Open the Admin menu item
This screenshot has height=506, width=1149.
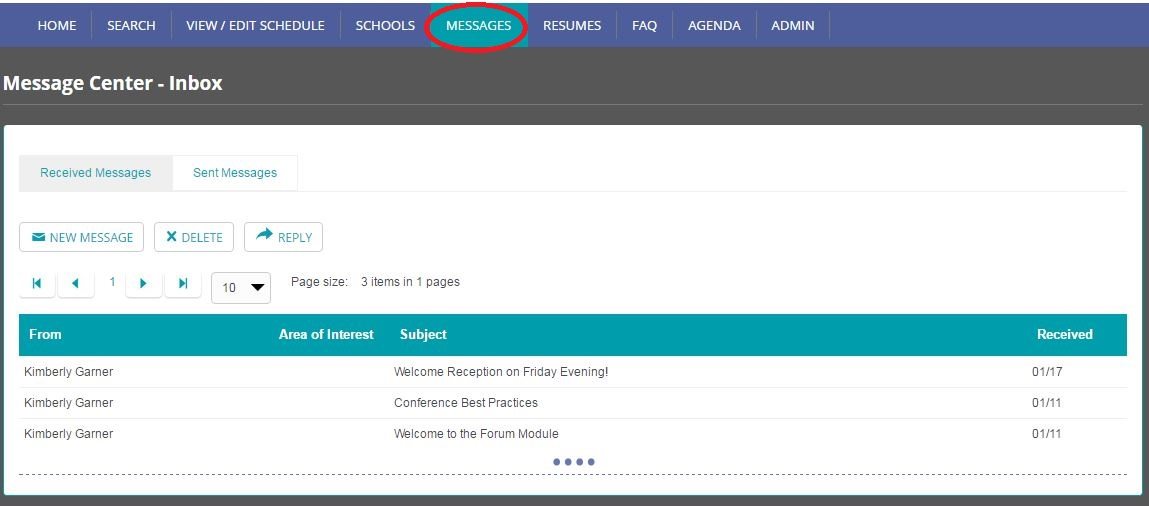(793, 25)
